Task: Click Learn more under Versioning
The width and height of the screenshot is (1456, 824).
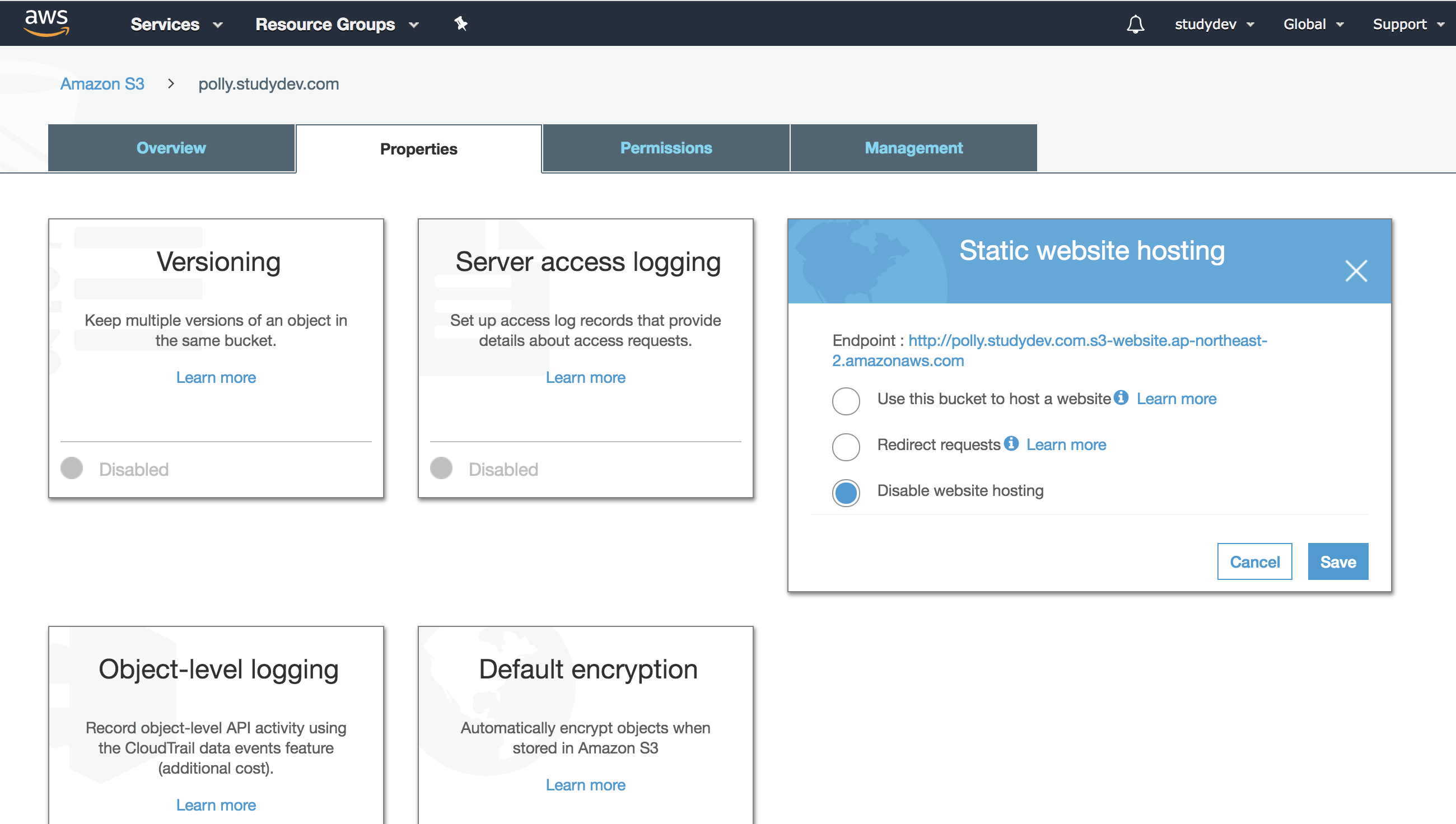Action: coord(216,377)
